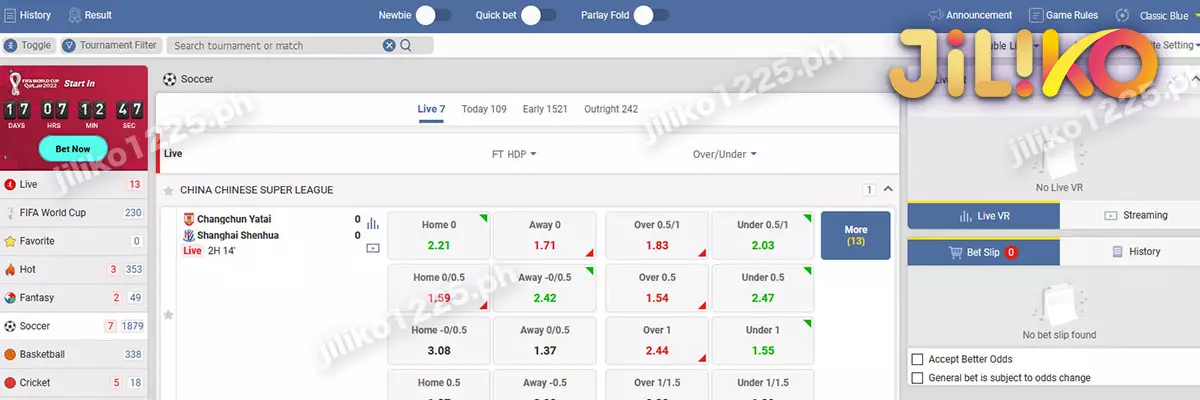
Task: Open the Result page icon
Action: pyautogui.click(x=75, y=15)
